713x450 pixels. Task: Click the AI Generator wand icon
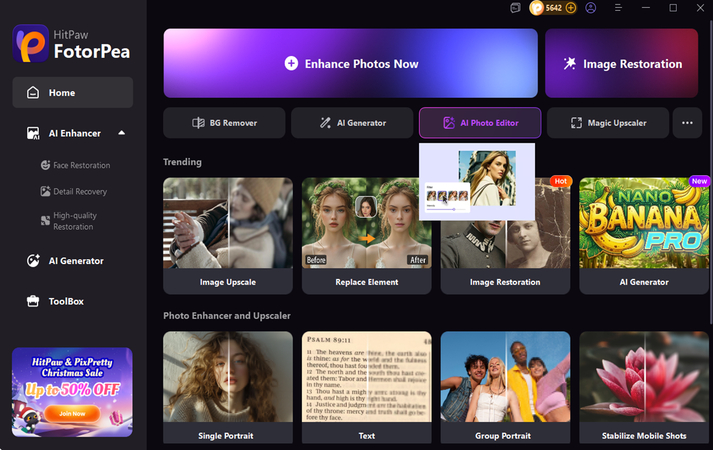click(x=325, y=123)
